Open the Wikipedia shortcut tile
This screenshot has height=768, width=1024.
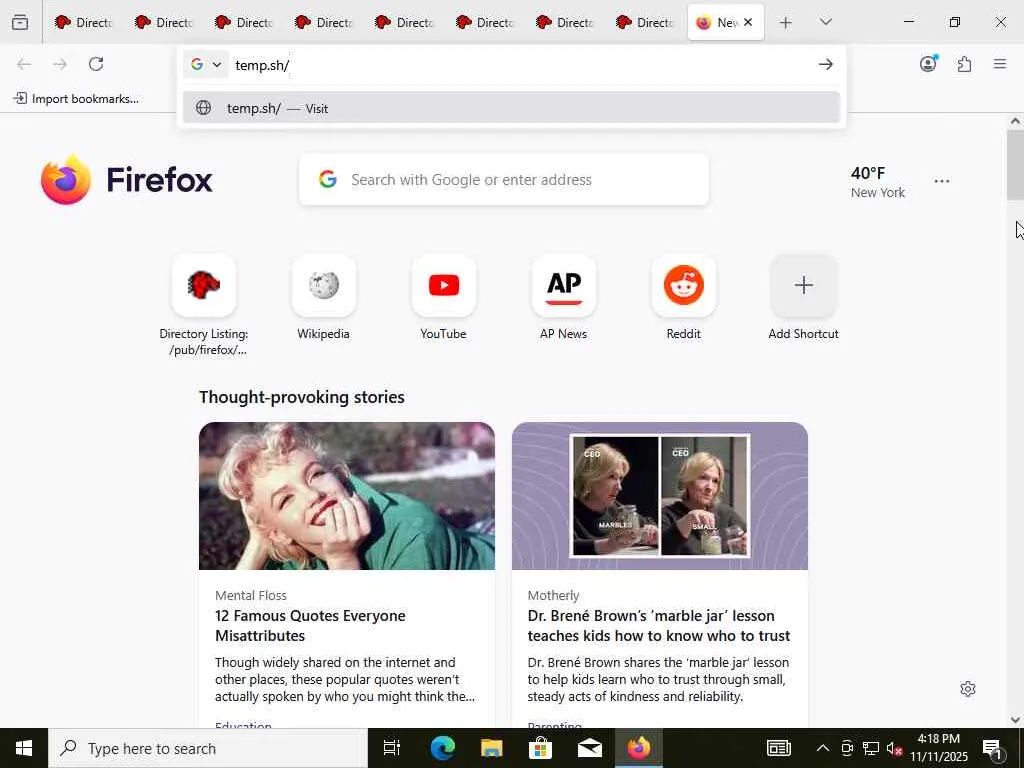324,285
